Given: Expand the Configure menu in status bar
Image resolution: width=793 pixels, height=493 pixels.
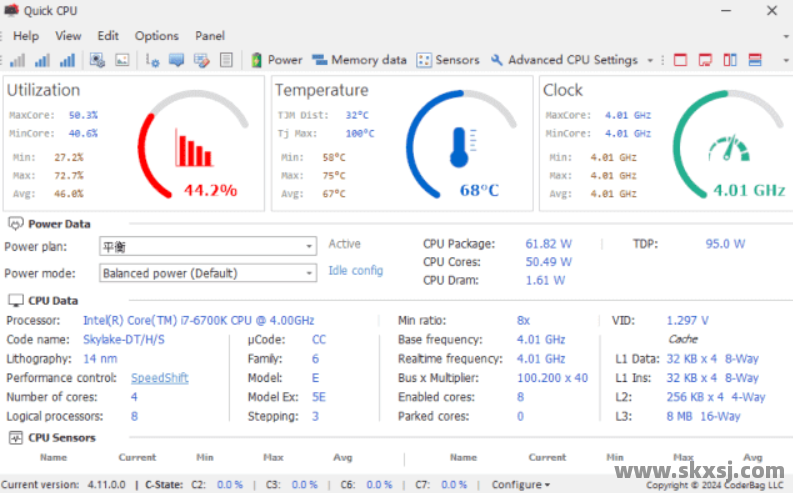Looking at the screenshot, I should point(520,484).
